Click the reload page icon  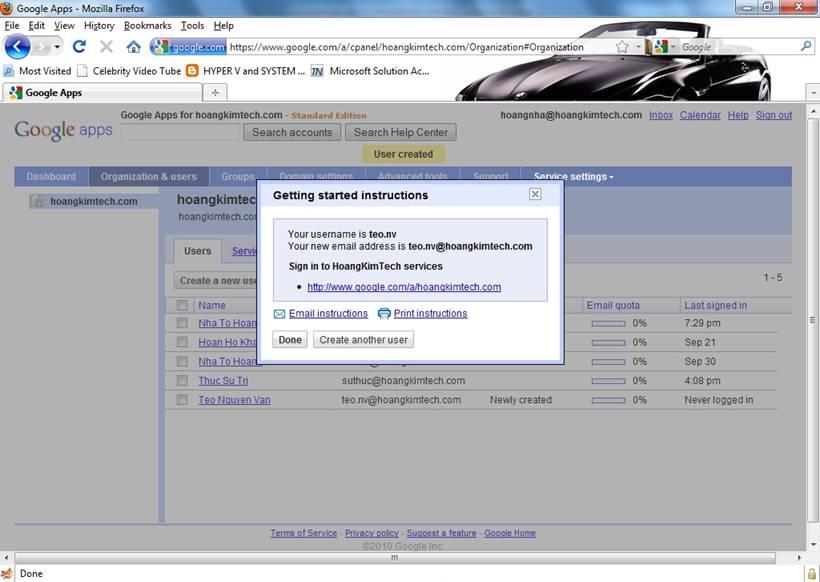tap(79, 47)
